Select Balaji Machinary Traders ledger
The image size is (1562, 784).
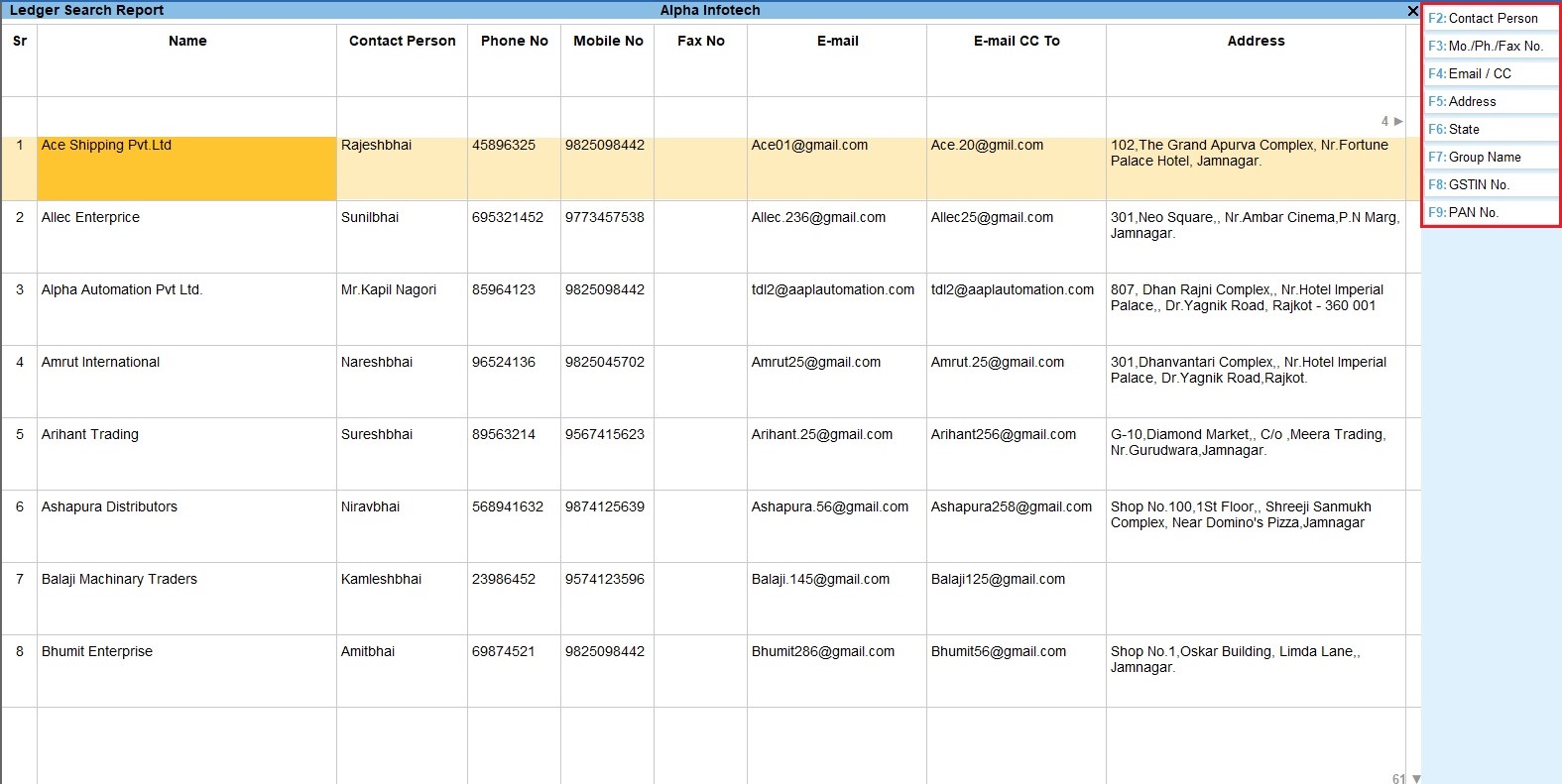click(x=119, y=579)
